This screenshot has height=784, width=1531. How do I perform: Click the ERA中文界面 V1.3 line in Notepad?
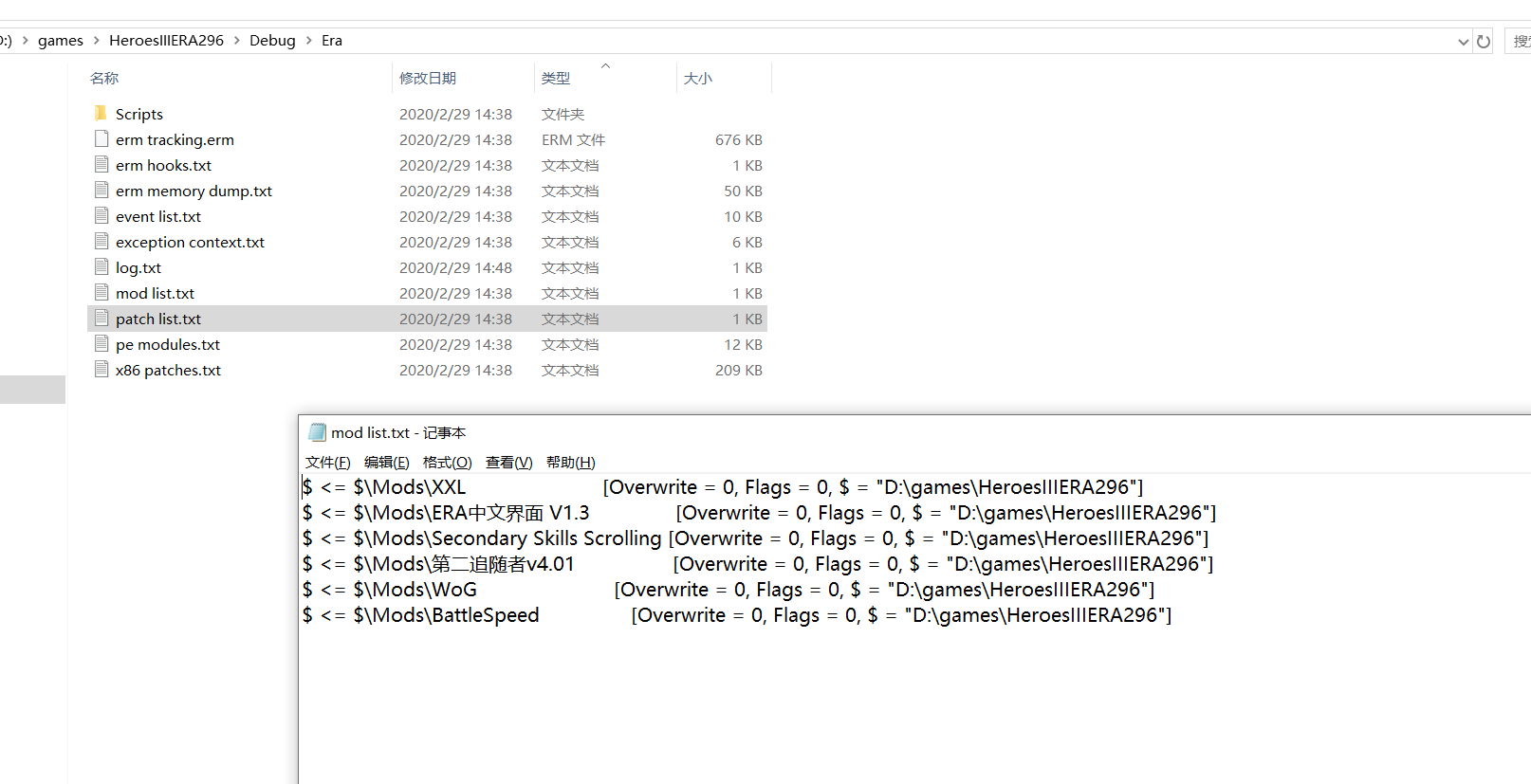(759, 513)
